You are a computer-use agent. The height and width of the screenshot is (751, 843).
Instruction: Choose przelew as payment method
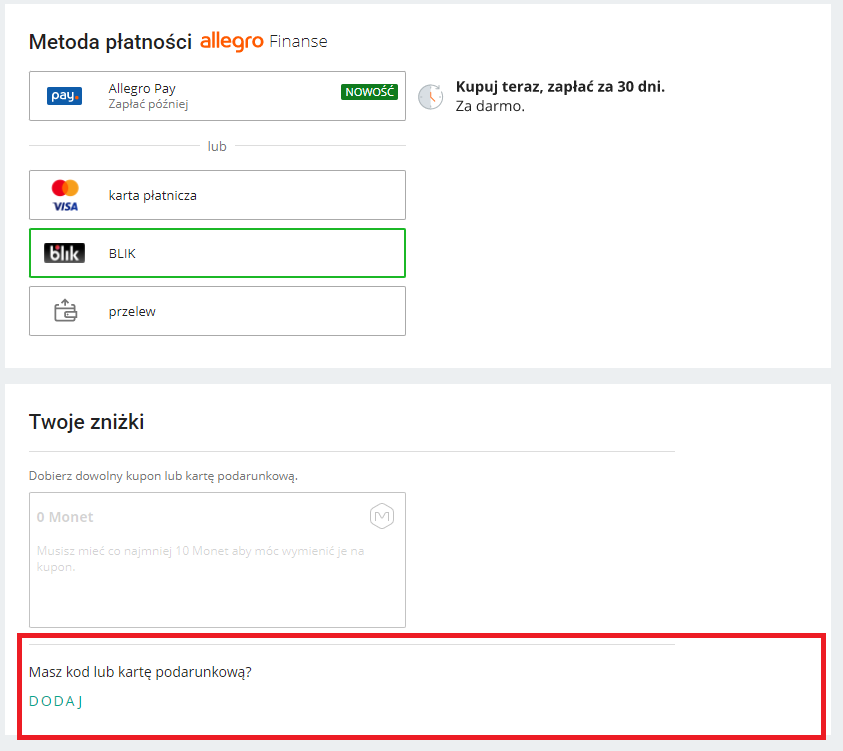[217, 311]
